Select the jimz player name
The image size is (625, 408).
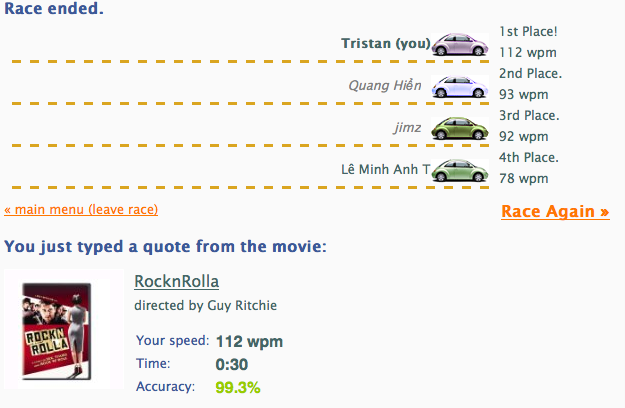point(407,128)
